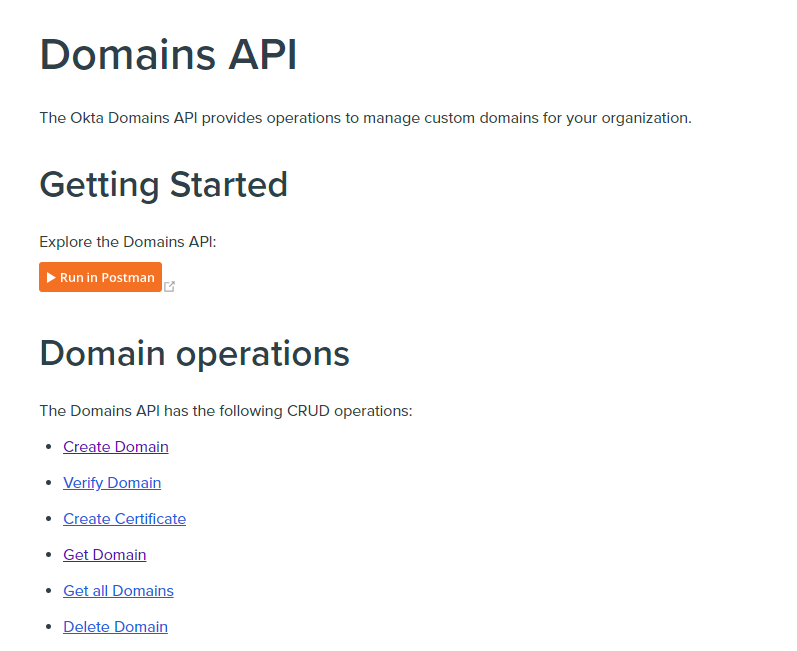
Task: Select the Domain operations section heading
Action: (x=194, y=353)
